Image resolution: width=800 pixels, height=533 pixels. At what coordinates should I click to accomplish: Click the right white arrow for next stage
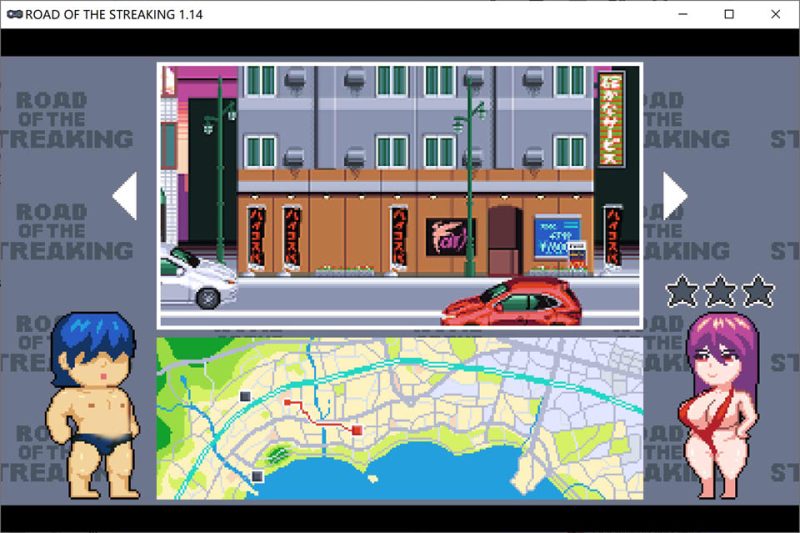(674, 196)
